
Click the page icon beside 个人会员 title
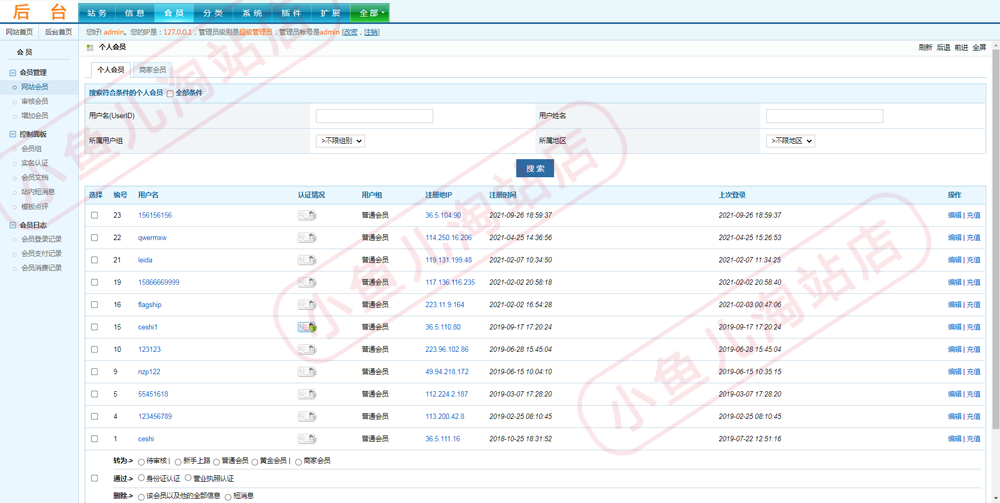[90, 48]
